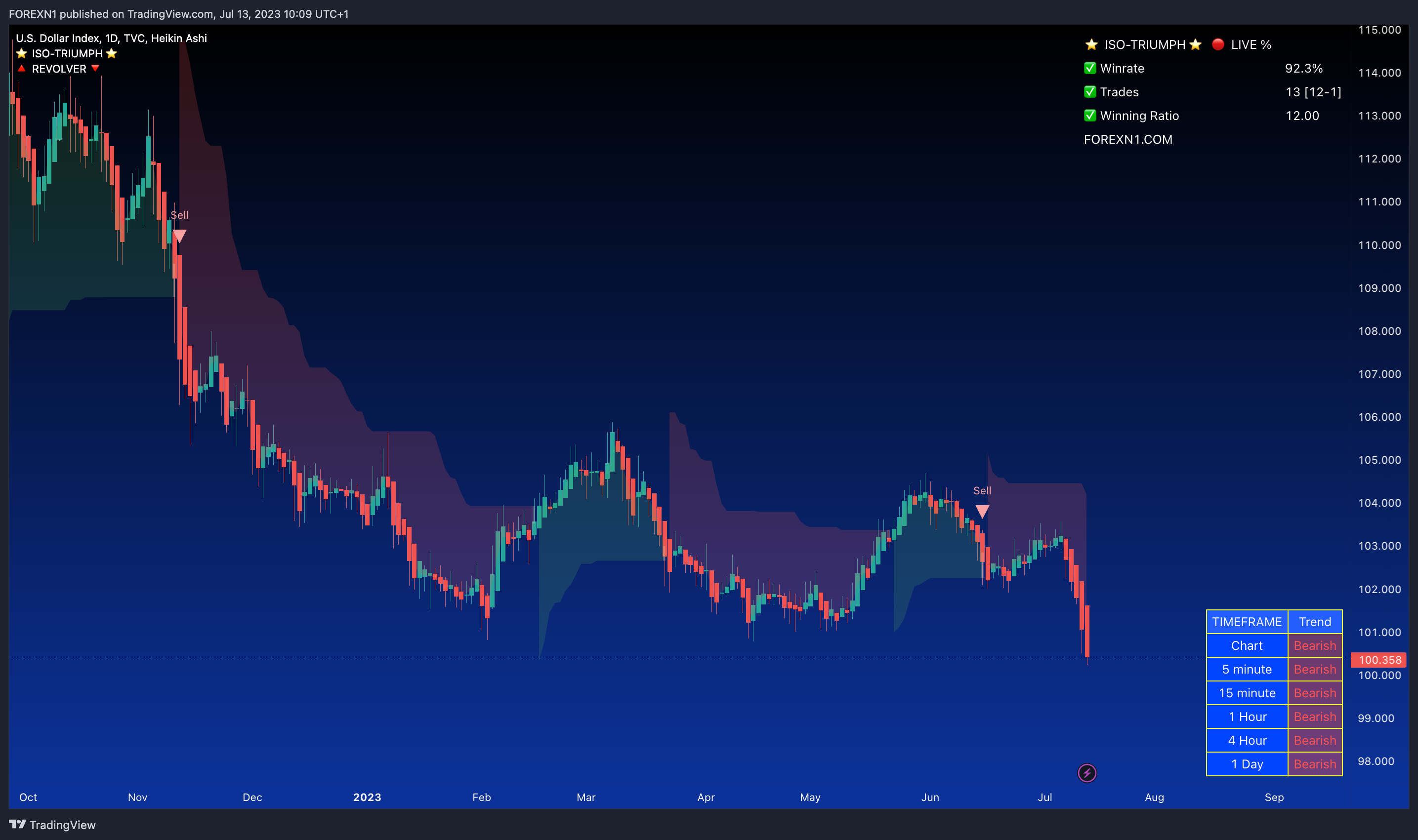Click the 100.358 current price label
This screenshot has height=840, width=1418.
1379,660
